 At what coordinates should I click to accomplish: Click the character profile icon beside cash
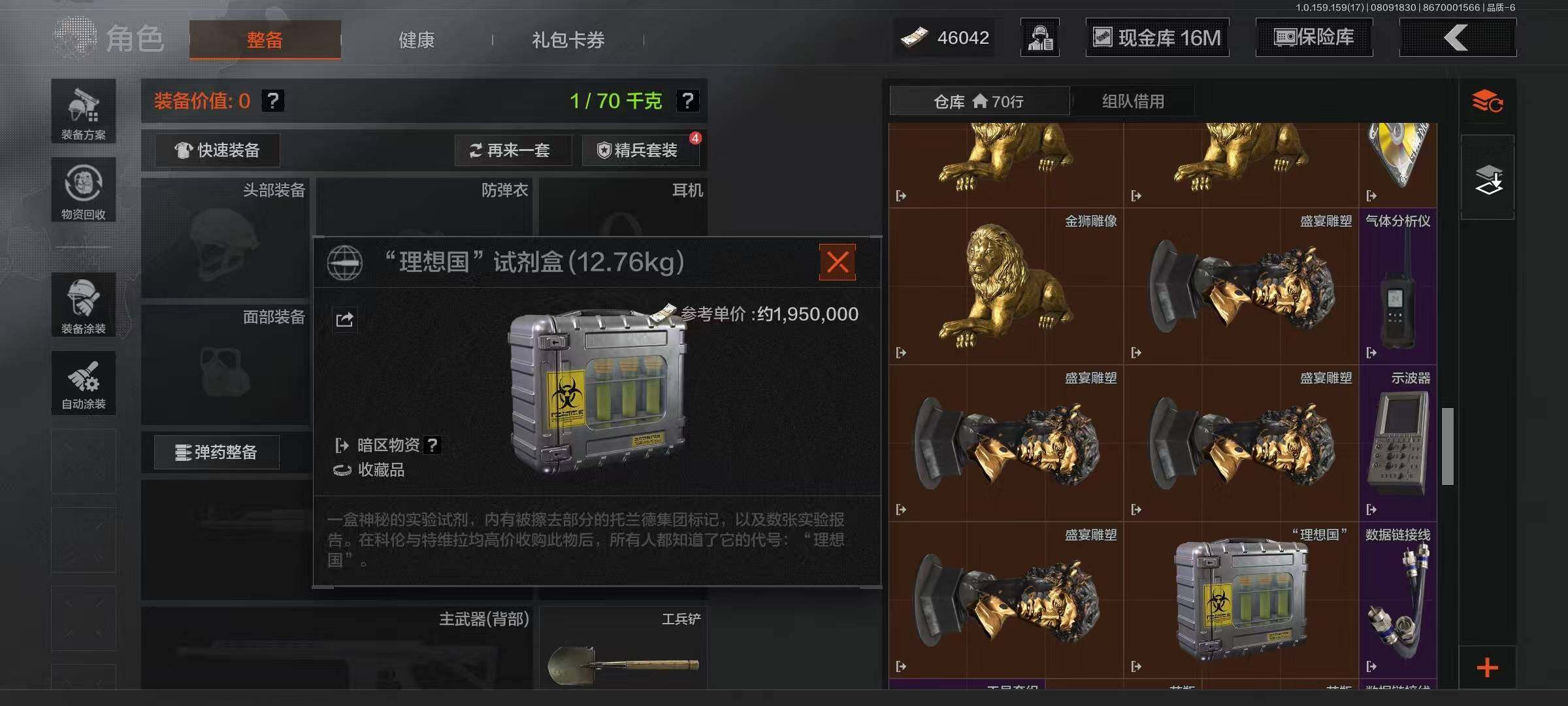point(1040,37)
